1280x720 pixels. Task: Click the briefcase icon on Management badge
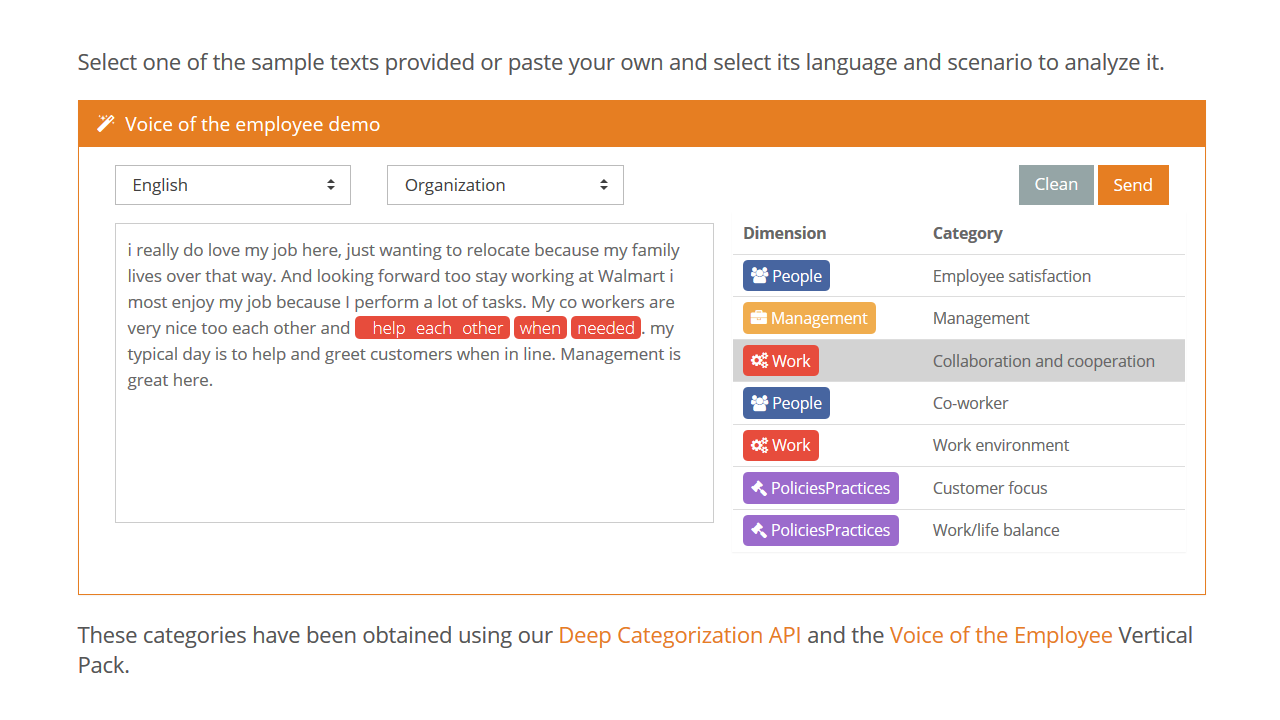(759, 318)
